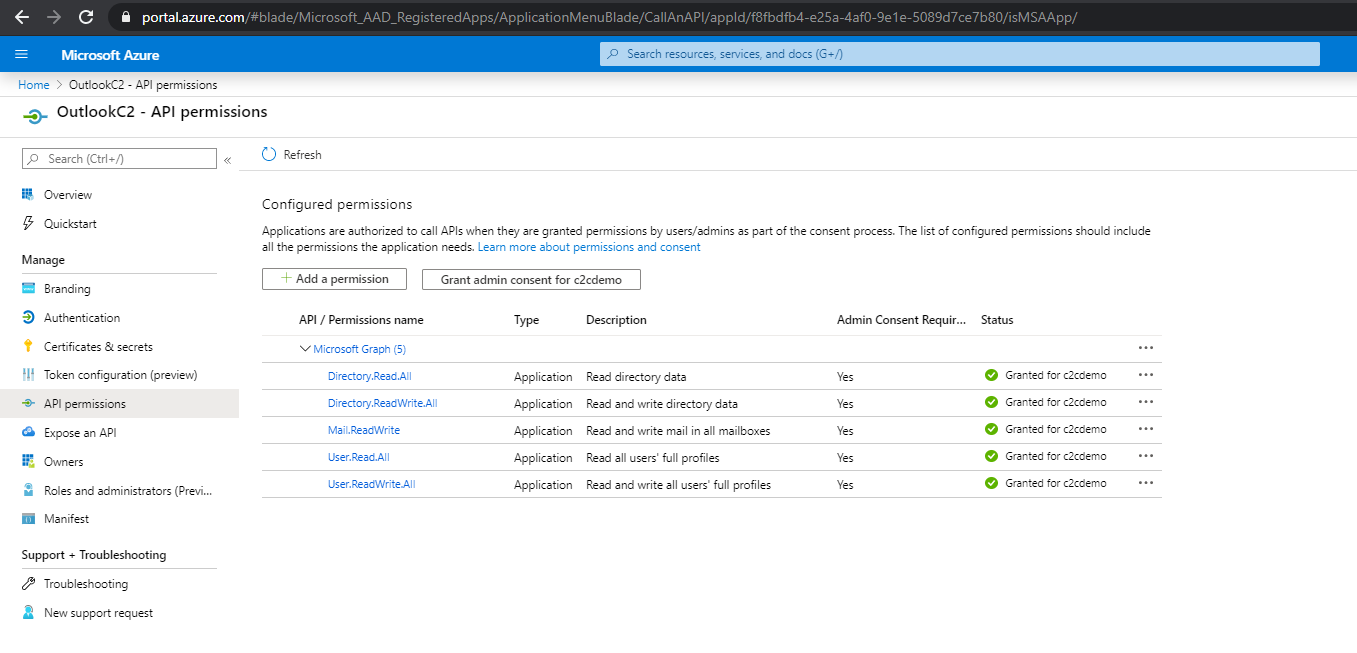Click the Admin Consent Required column header

click(902, 320)
